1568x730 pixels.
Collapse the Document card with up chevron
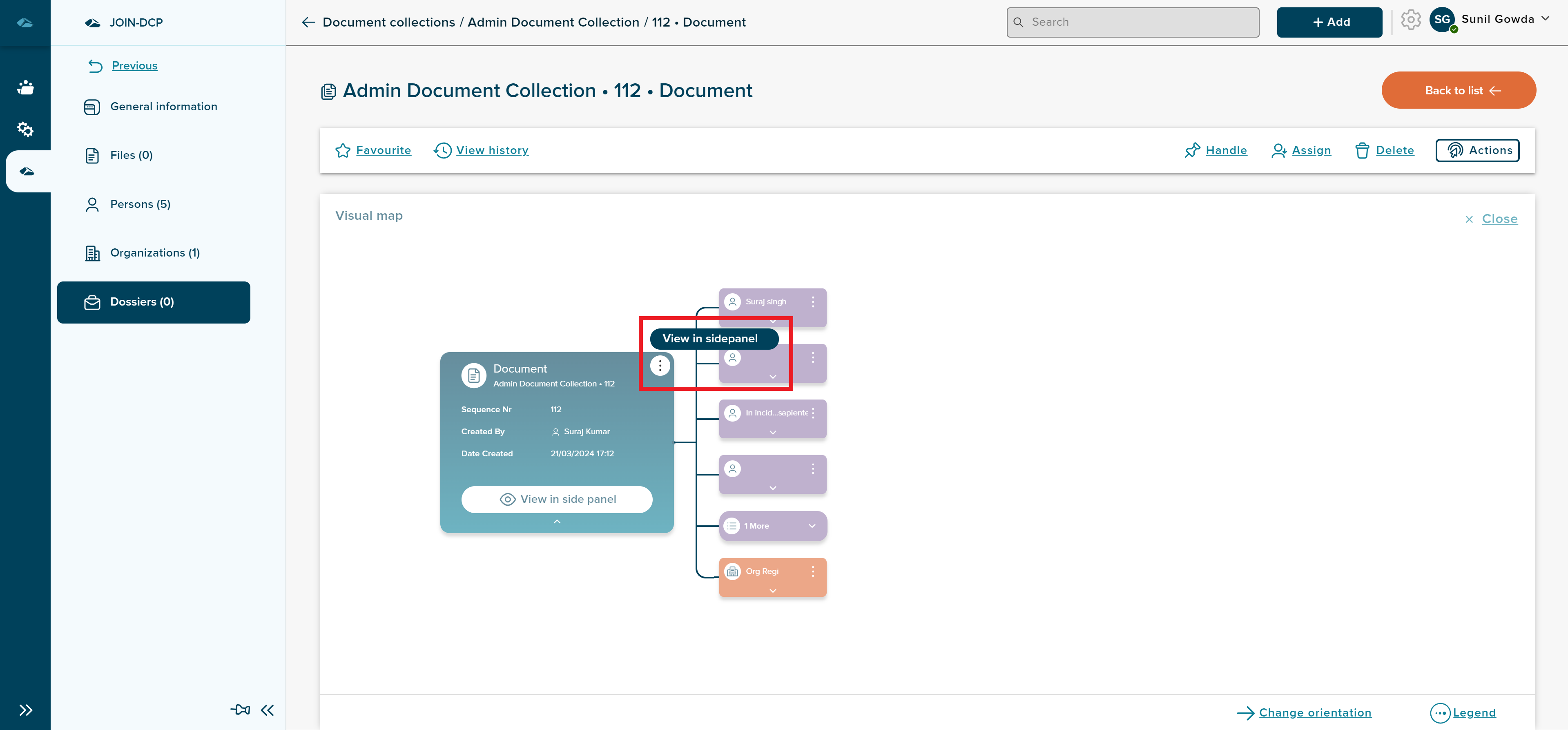click(556, 522)
